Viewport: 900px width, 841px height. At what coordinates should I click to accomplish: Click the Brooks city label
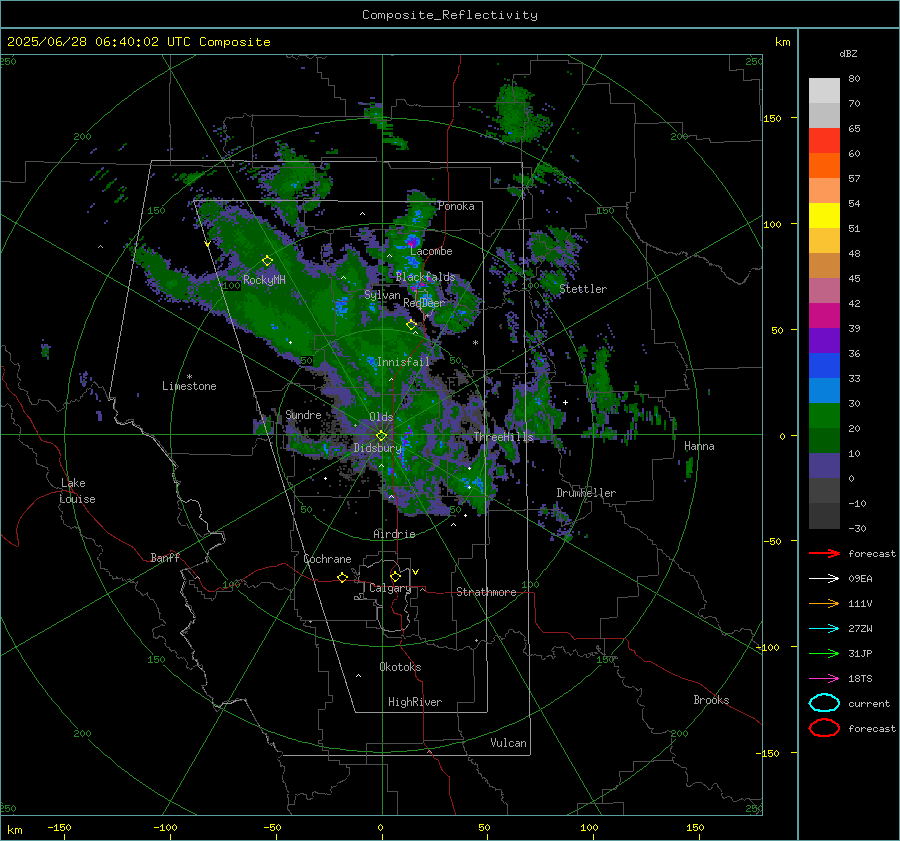click(711, 700)
